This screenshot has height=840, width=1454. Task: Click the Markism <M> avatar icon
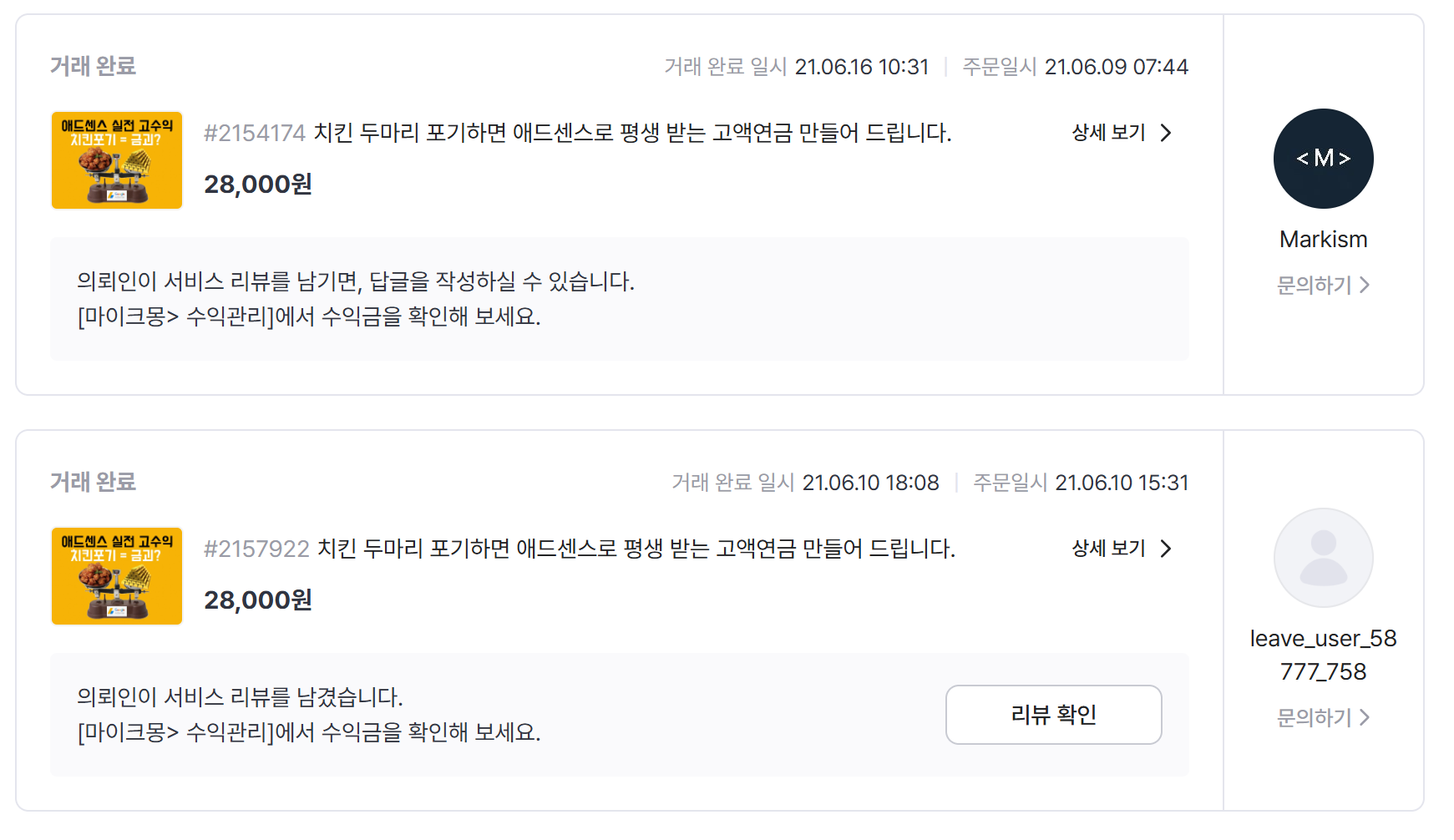tap(1323, 159)
